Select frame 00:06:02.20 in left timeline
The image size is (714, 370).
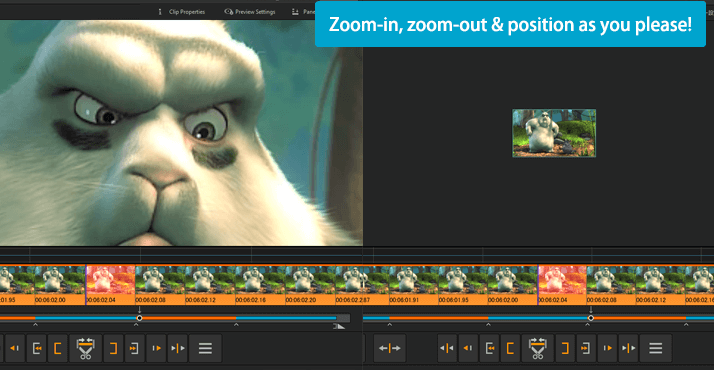click(x=311, y=285)
